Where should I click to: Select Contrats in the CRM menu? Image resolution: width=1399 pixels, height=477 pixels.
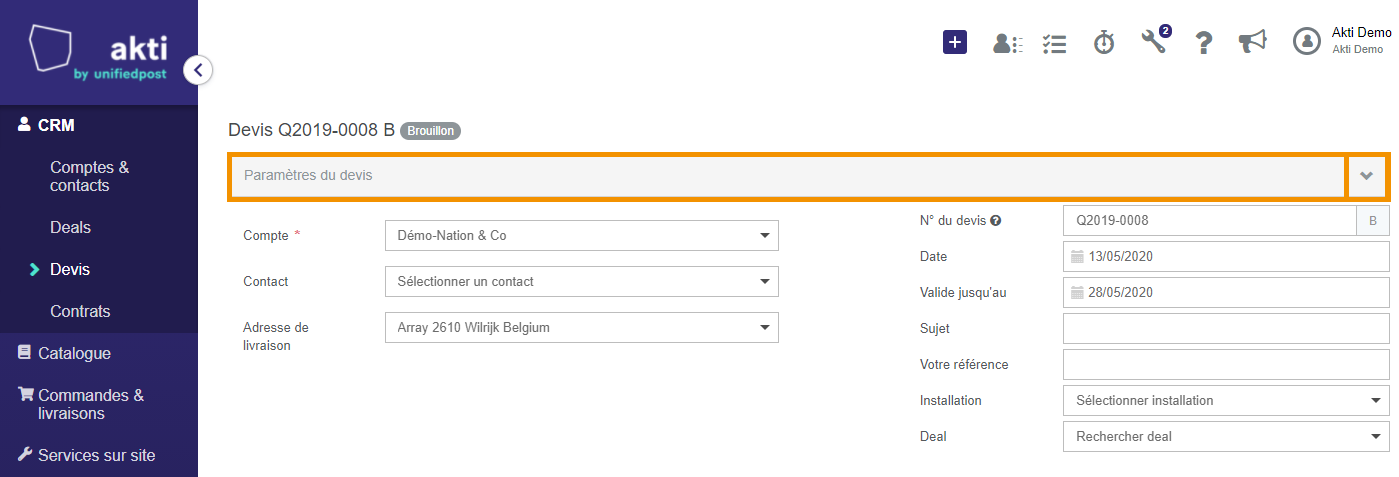pyautogui.click(x=80, y=311)
